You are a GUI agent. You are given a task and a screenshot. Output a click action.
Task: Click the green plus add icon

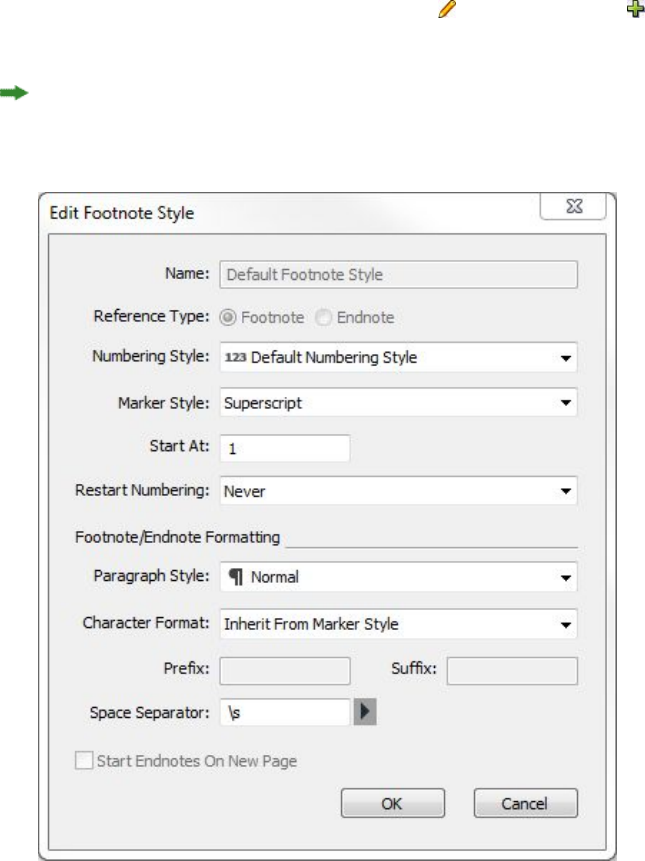pyautogui.click(x=634, y=9)
